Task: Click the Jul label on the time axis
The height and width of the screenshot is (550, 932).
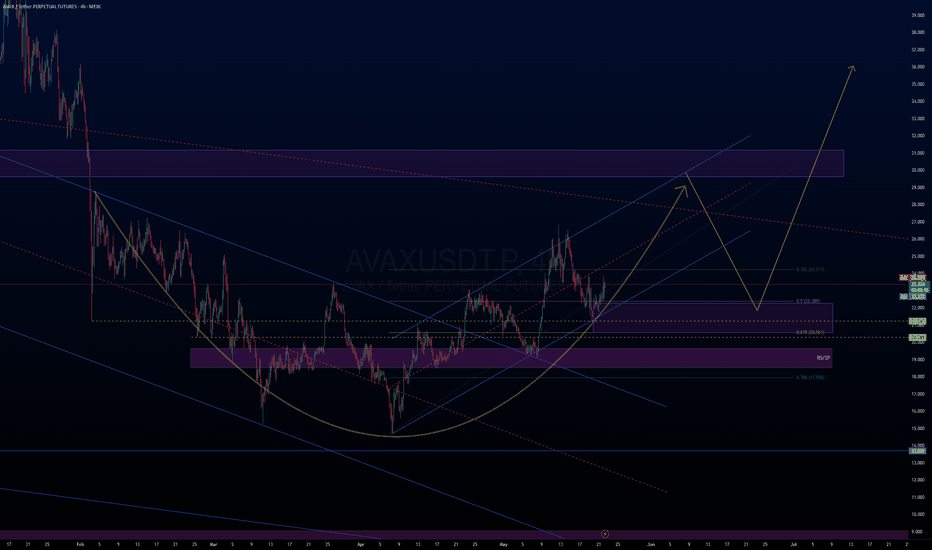Action: point(793,544)
